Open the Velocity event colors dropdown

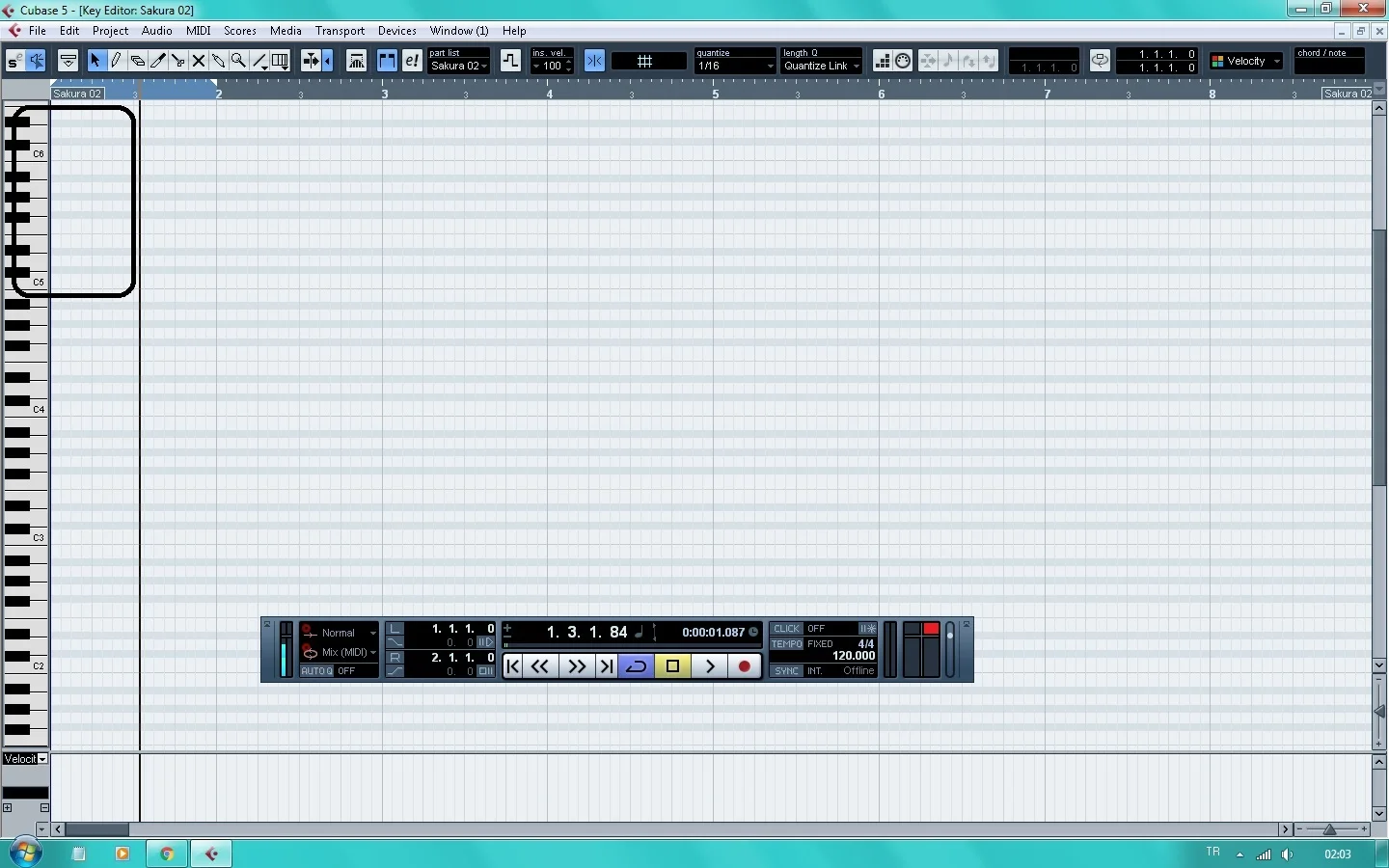point(1246,61)
